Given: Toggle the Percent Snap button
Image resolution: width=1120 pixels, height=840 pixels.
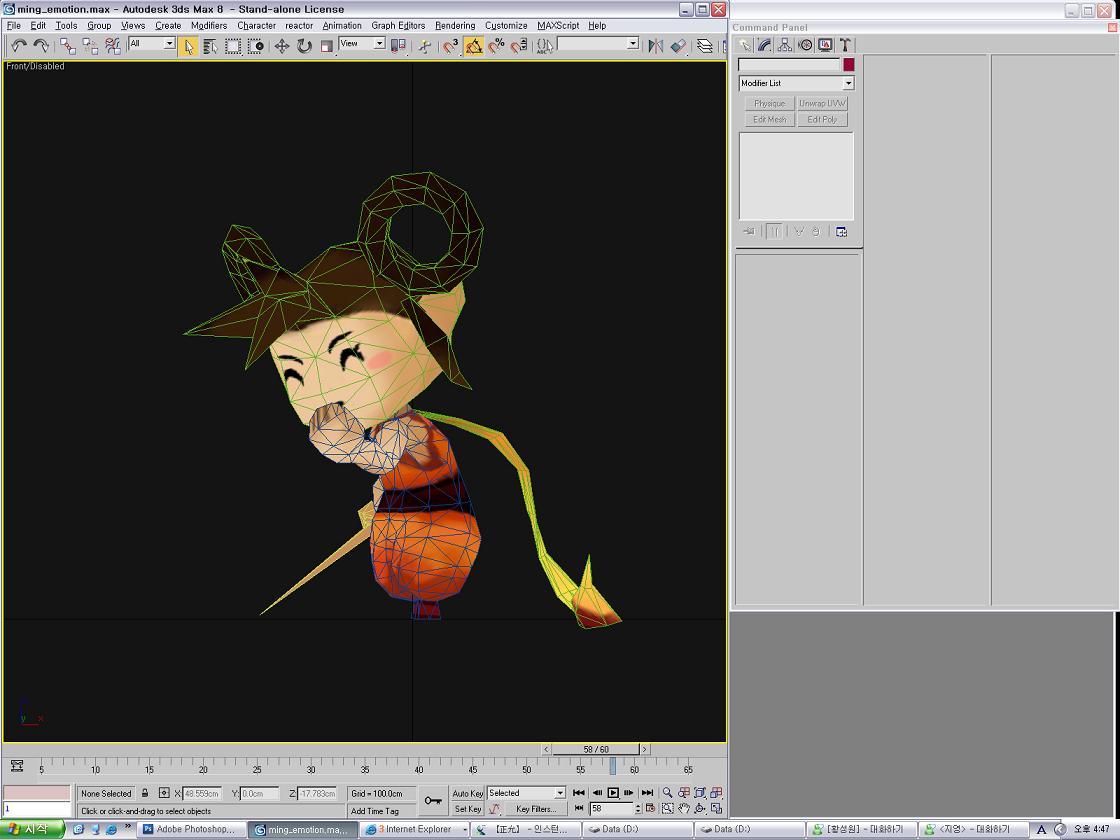Looking at the screenshot, I should (x=496, y=46).
